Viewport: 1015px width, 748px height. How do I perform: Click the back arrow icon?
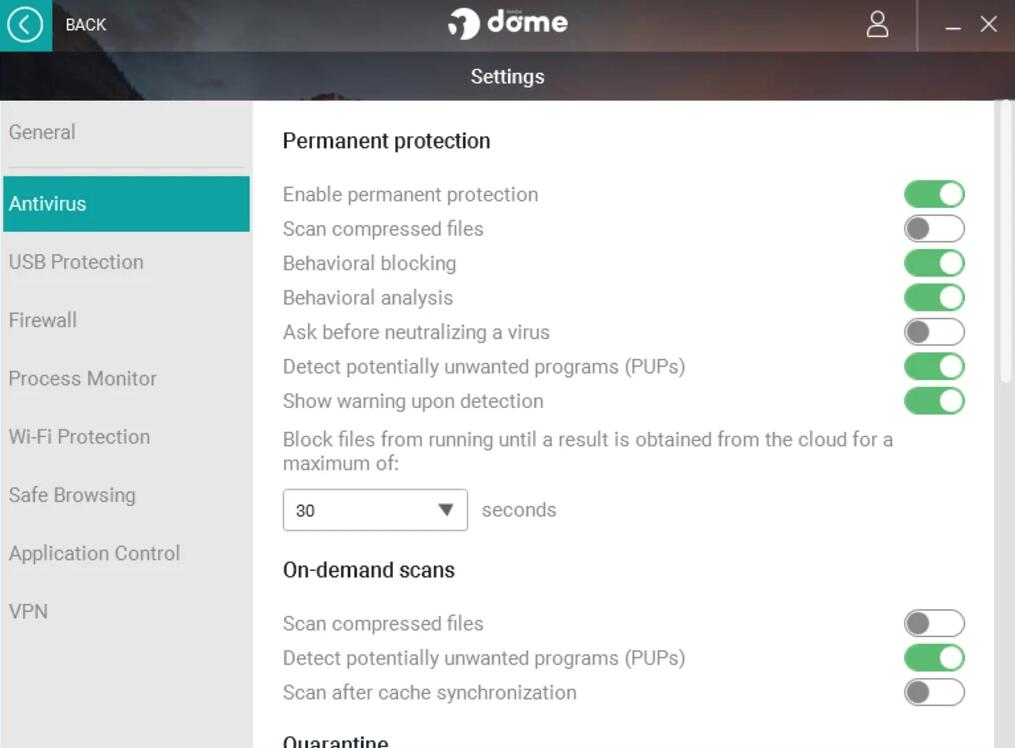tap(25, 25)
